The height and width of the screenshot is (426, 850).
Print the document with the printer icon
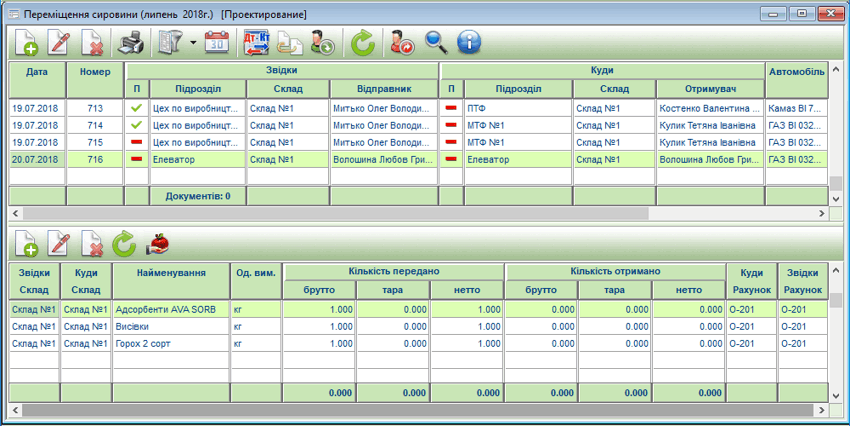point(131,42)
